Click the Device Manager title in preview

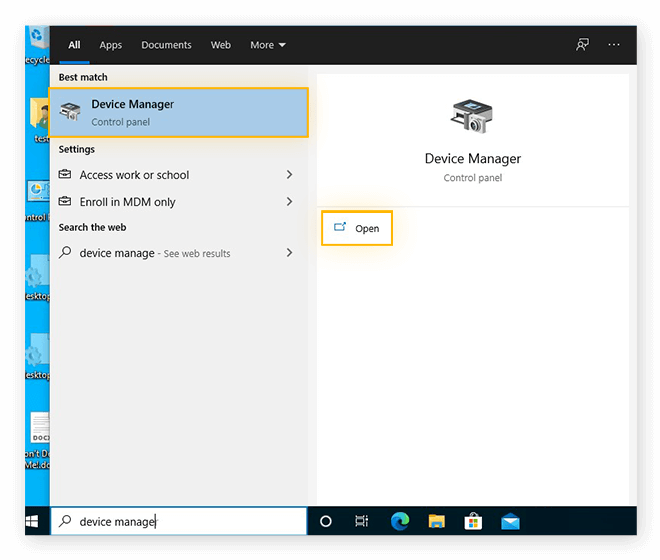[x=473, y=159]
